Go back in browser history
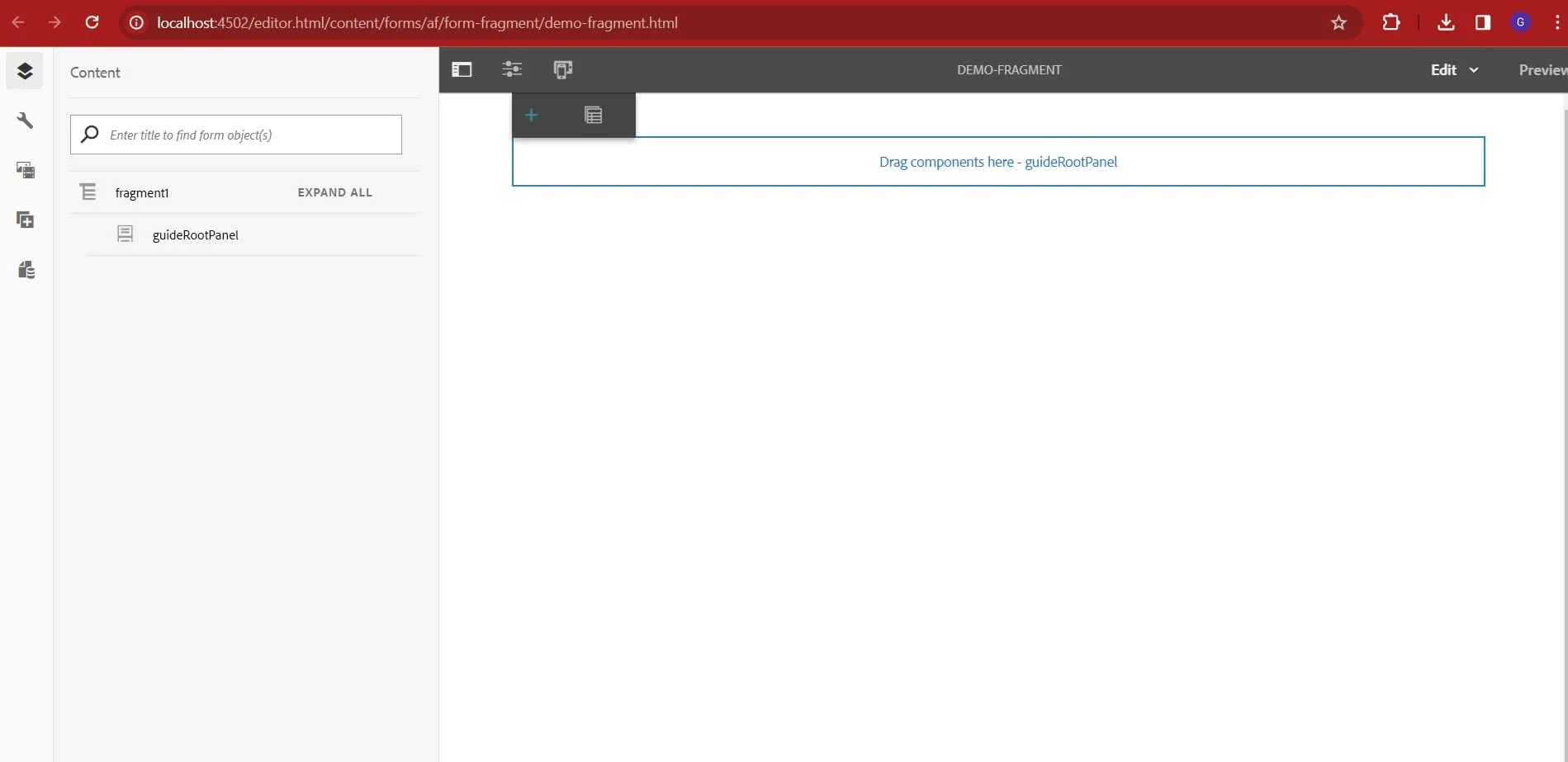 pyautogui.click(x=18, y=22)
